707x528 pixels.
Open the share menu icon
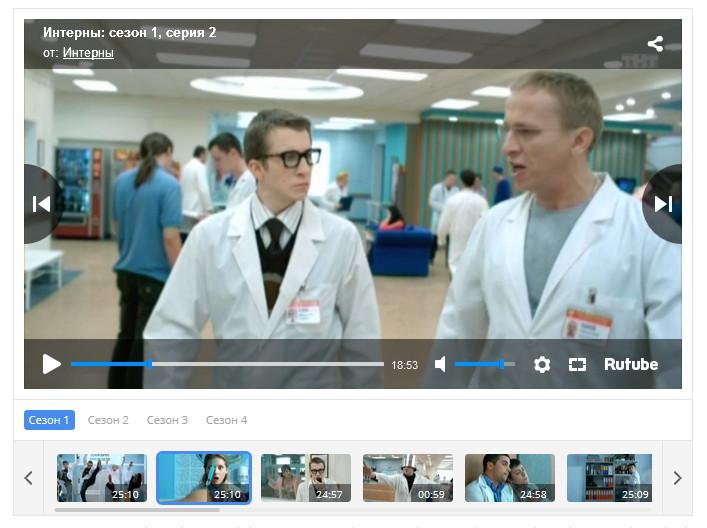tap(655, 44)
